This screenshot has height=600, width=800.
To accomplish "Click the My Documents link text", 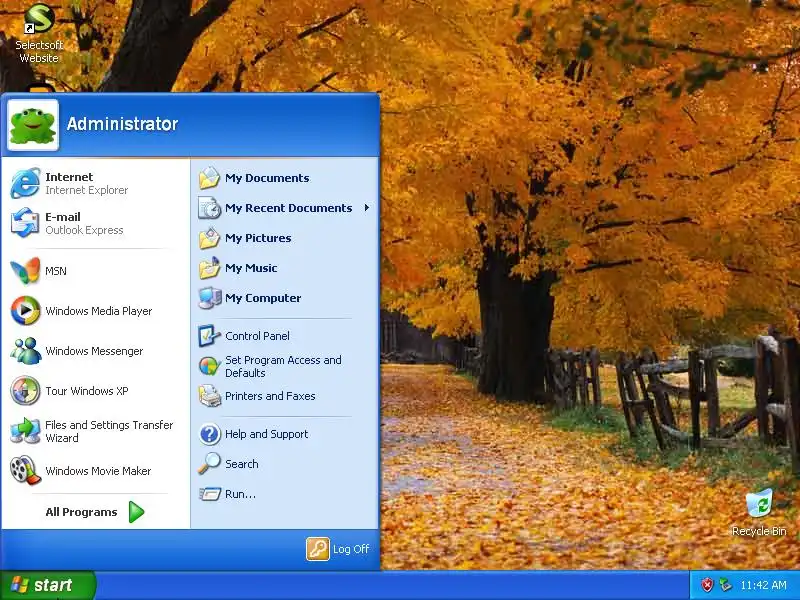I will [x=267, y=178].
